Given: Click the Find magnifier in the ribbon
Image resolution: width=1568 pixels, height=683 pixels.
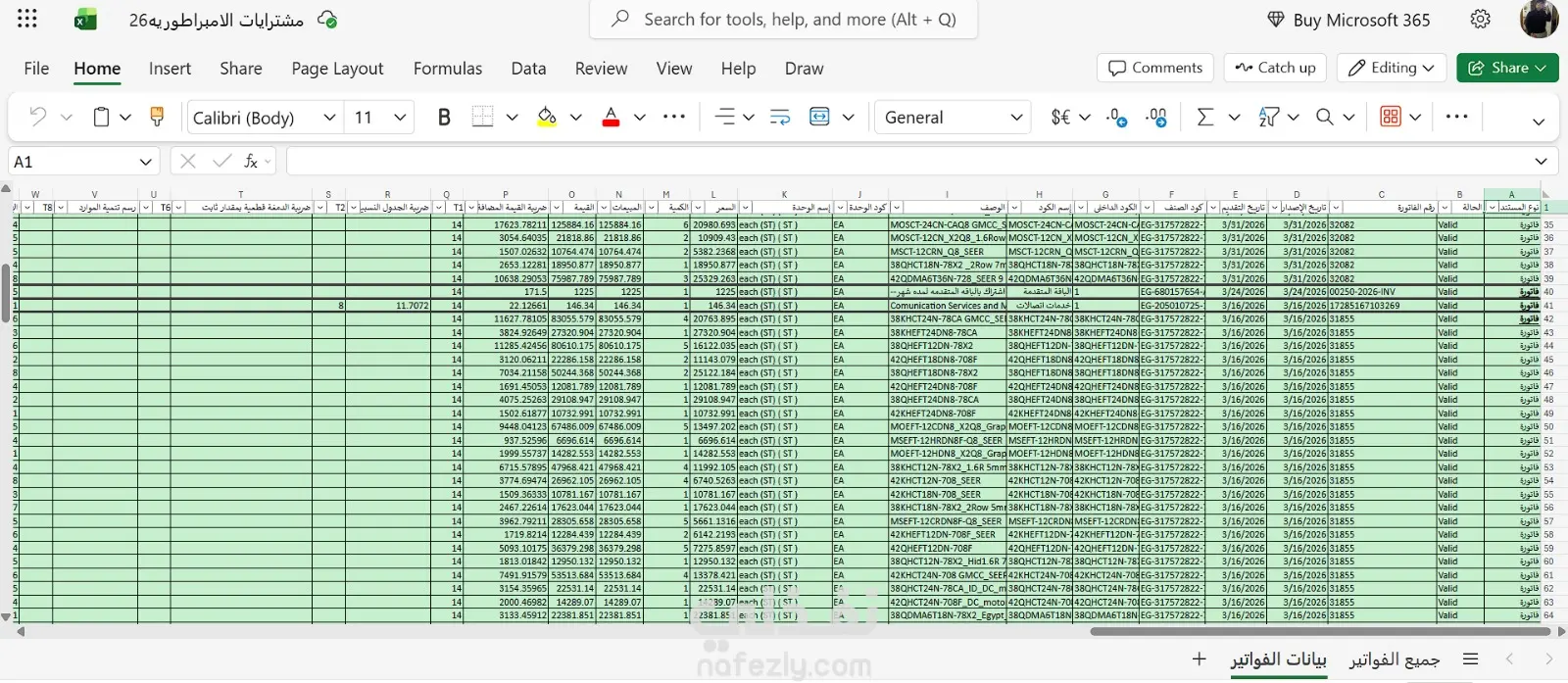Looking at the screenshot, I should 1325,117.
